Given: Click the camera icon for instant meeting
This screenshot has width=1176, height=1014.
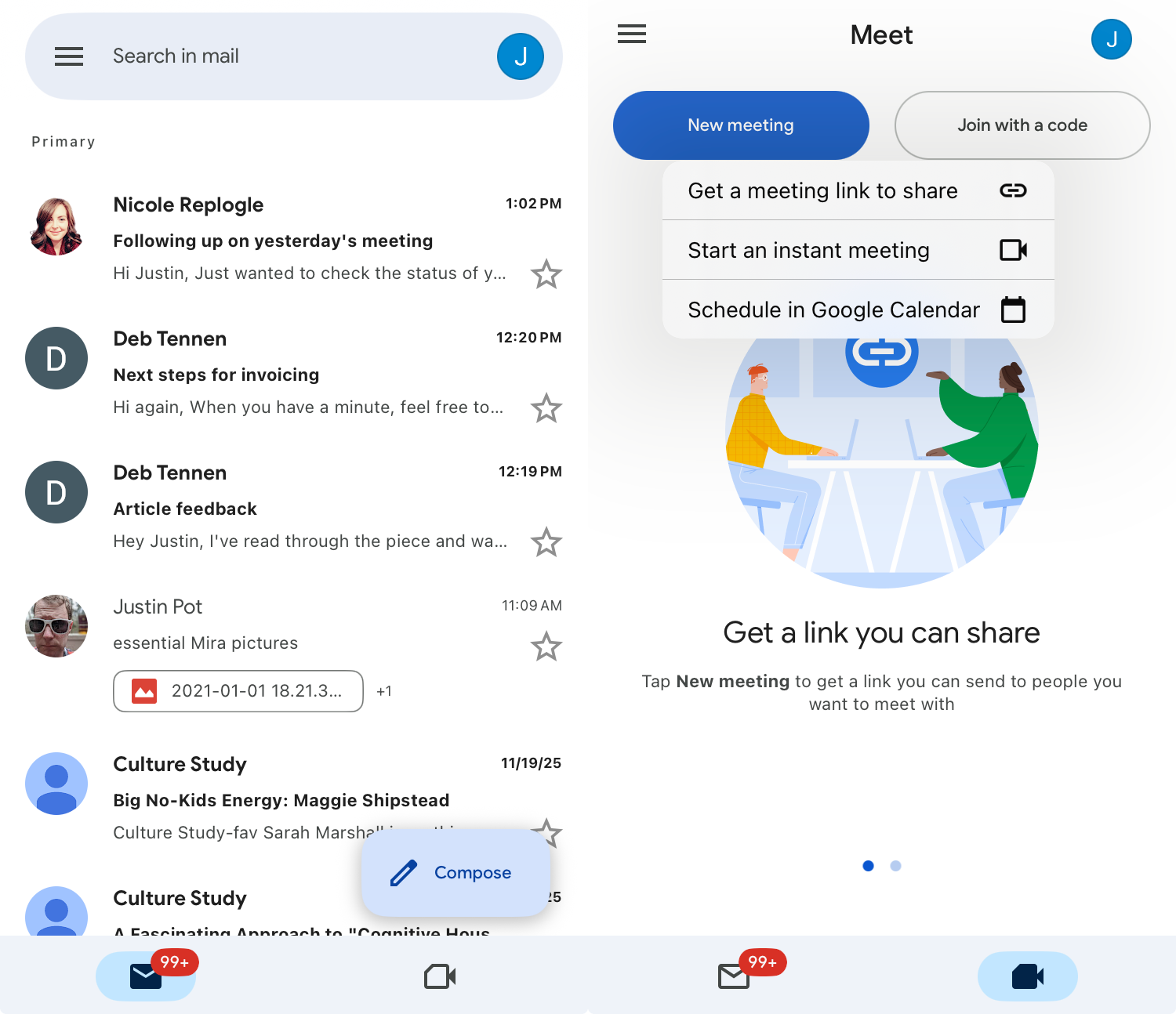Looking at the screenshot, I should 1013,250.
